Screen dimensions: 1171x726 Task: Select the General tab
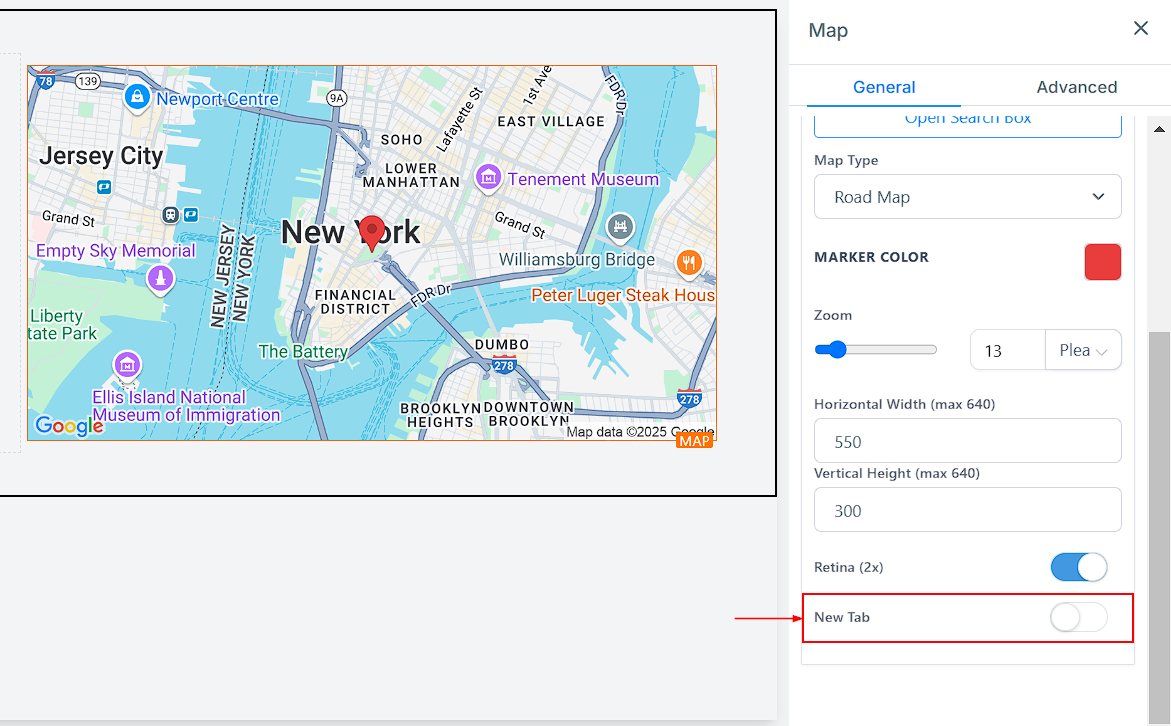click(883, 87)
